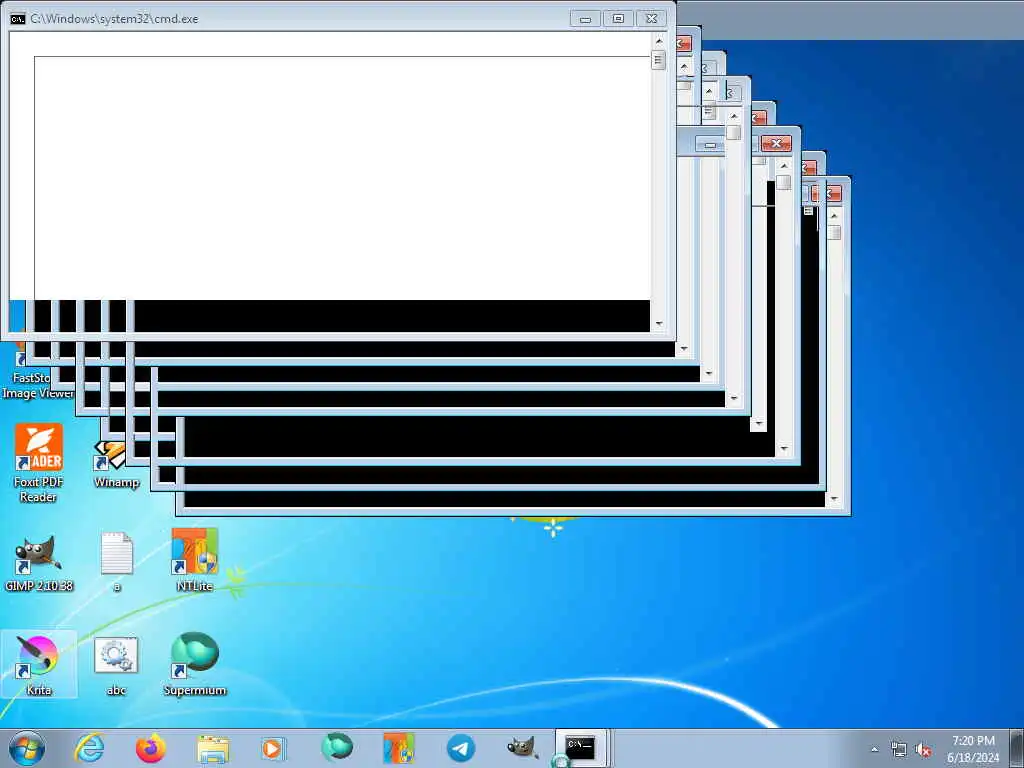
Task: Select the Foxit PDF Reader desktop icon
Action: [39, 462]
